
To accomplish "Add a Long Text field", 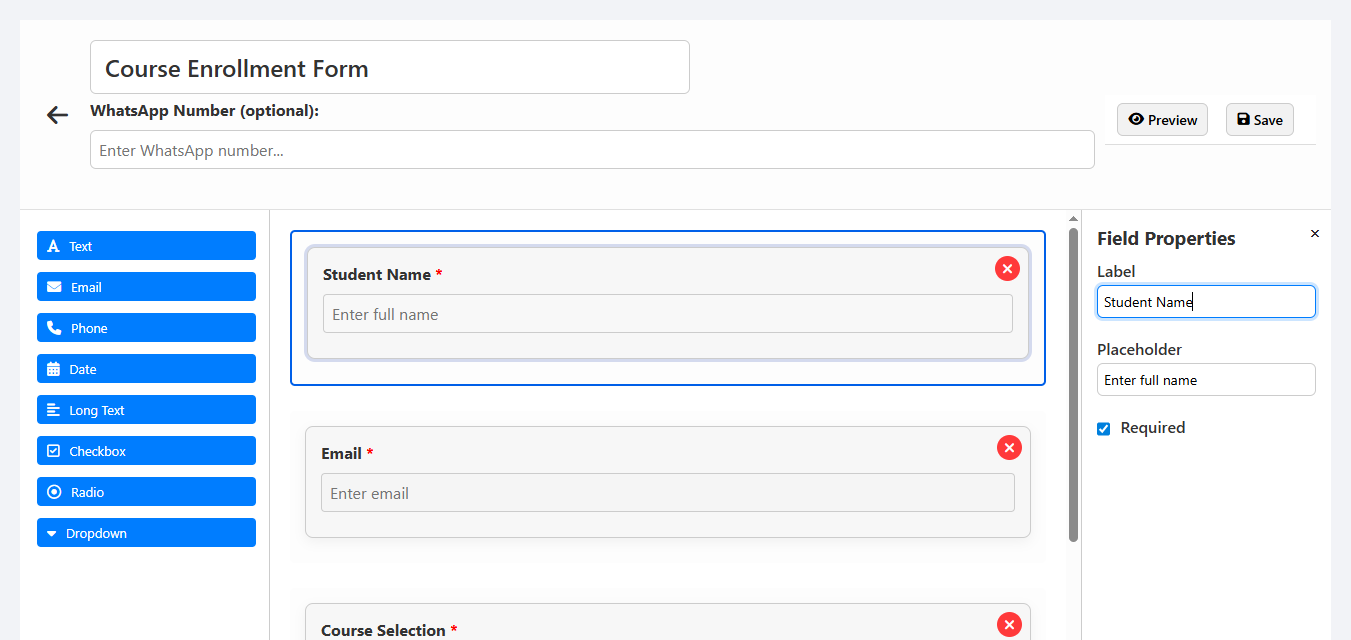I will tap(146, 409).
